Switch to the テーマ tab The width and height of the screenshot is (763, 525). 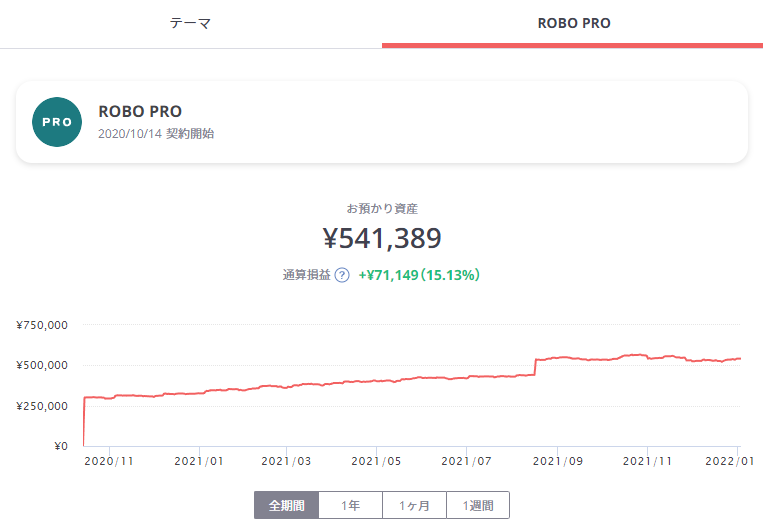tap(190, 23)
